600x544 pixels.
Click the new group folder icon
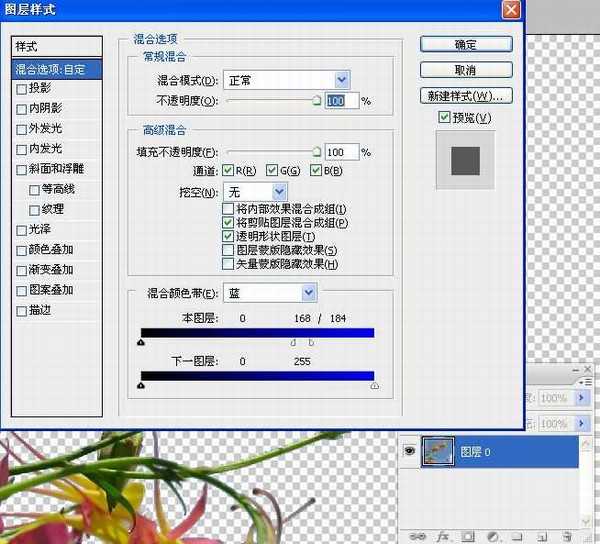[514, 537]
